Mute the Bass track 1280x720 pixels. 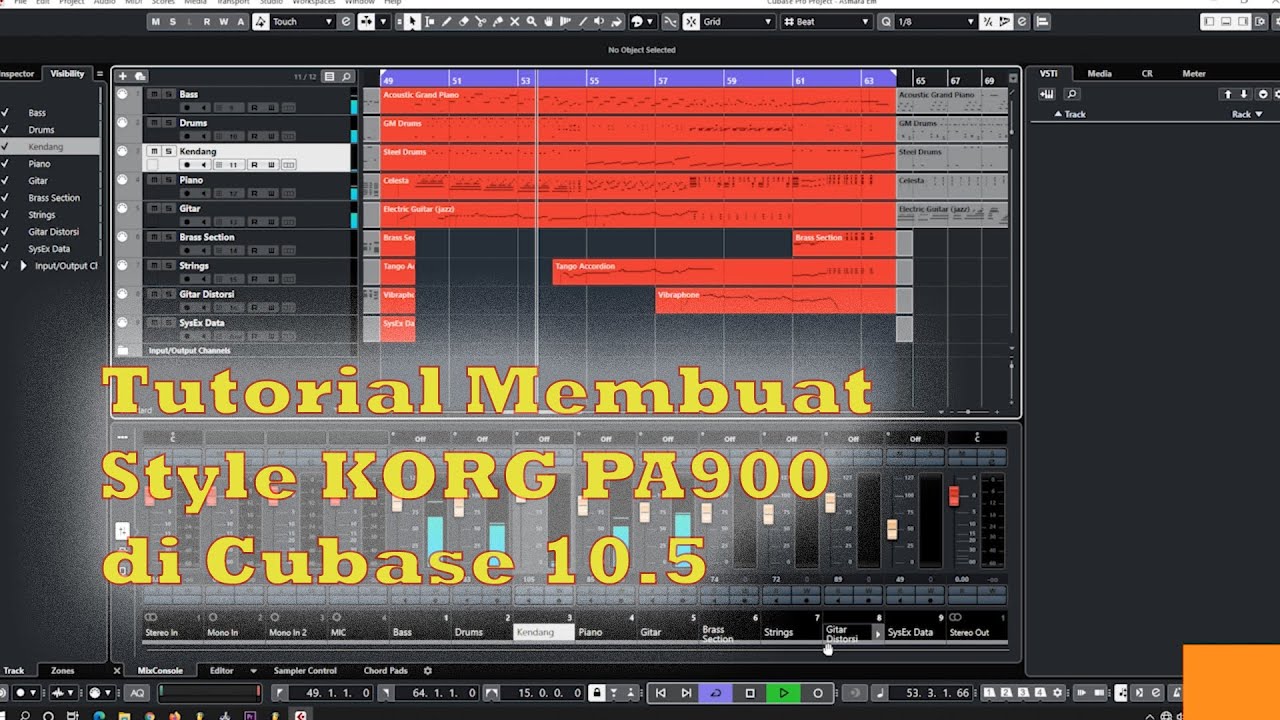point(154,94)
